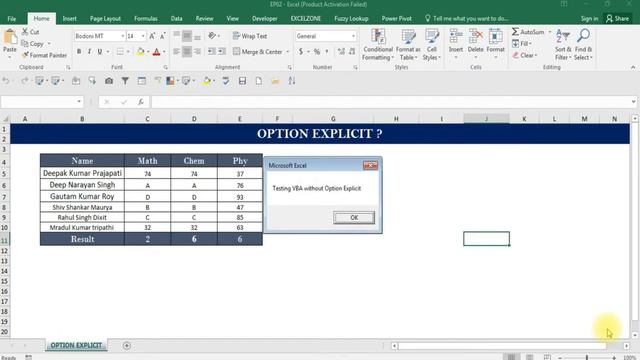Open Conditional Formatting menu

(378, 44)
